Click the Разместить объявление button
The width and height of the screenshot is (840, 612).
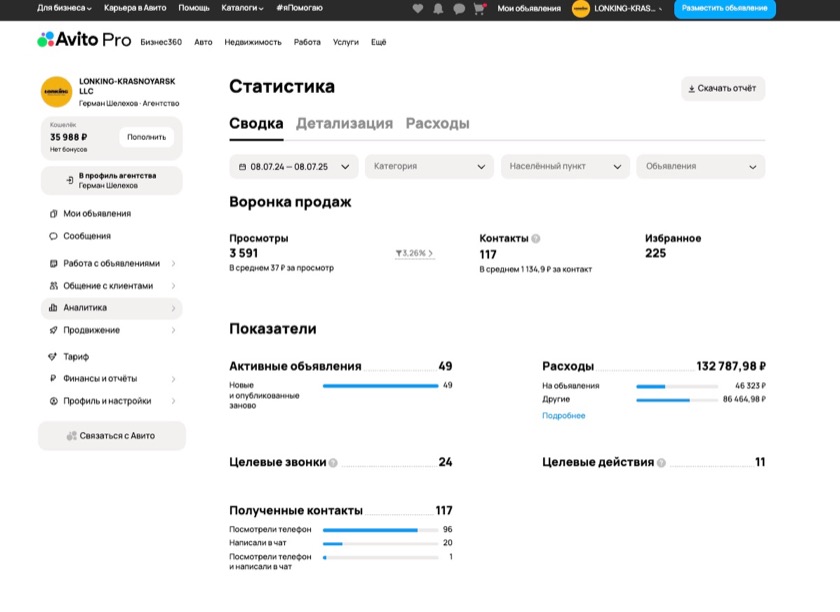point(724,9)
